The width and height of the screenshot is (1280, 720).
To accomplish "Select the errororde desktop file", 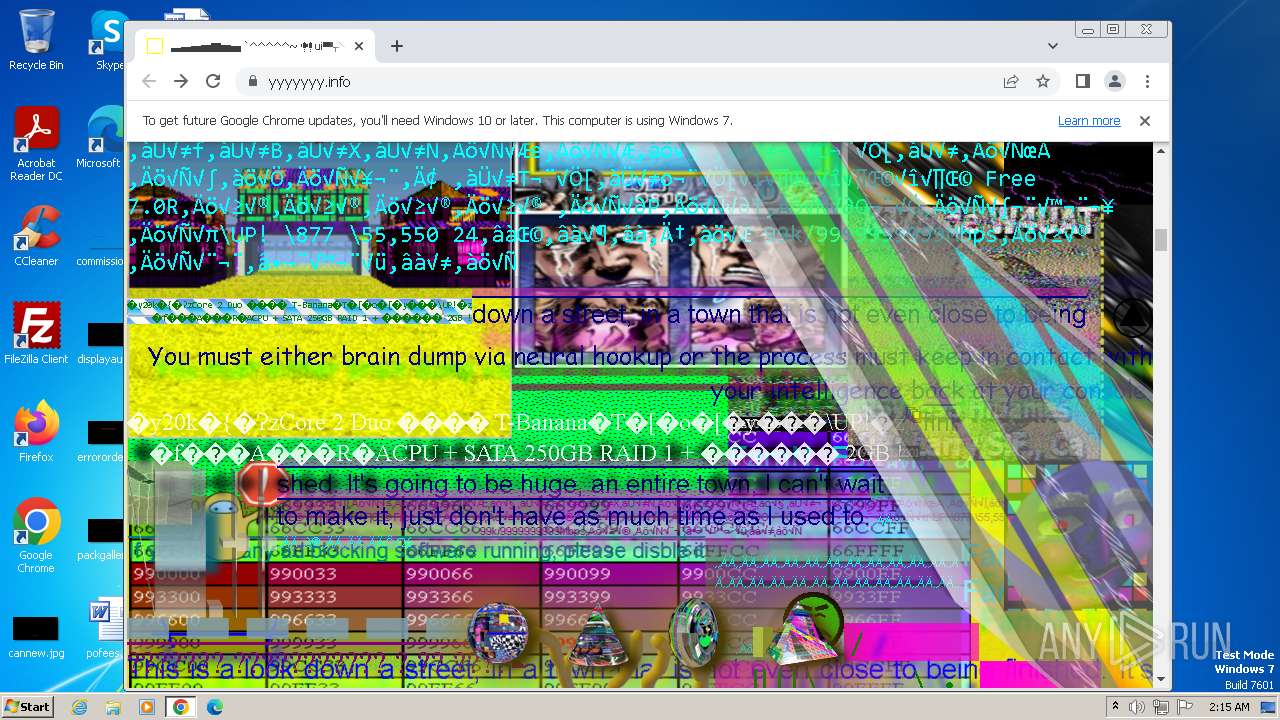I will pos(104,440).
